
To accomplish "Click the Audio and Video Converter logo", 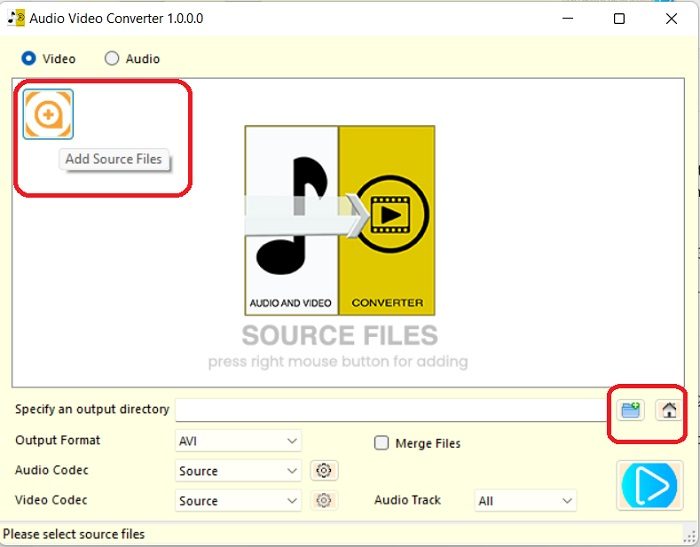I will 340,221.
